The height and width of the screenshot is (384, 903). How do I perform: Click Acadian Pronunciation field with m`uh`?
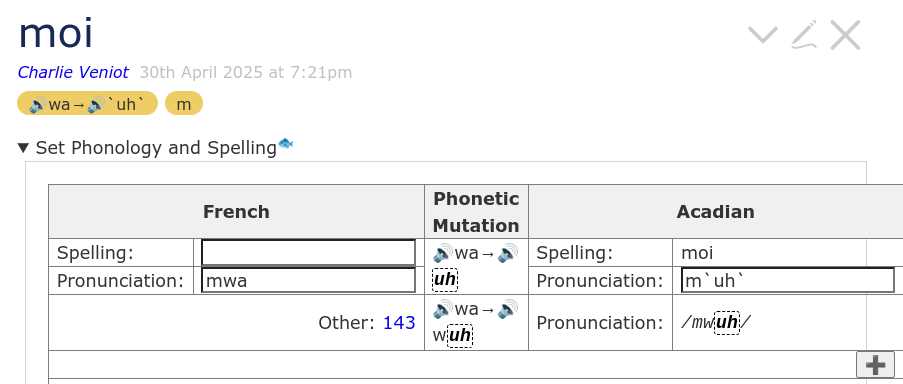(x=788, y=280)
